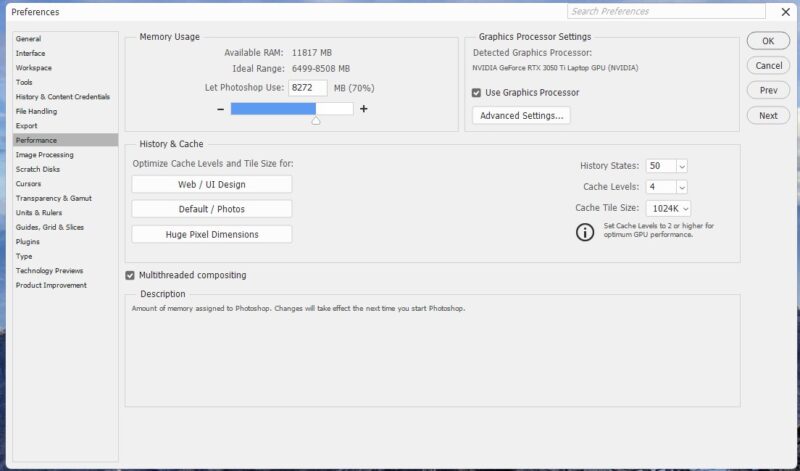Go to Technology Previews preferences
Screen dimensions: 800x471
tap(65, 270)
